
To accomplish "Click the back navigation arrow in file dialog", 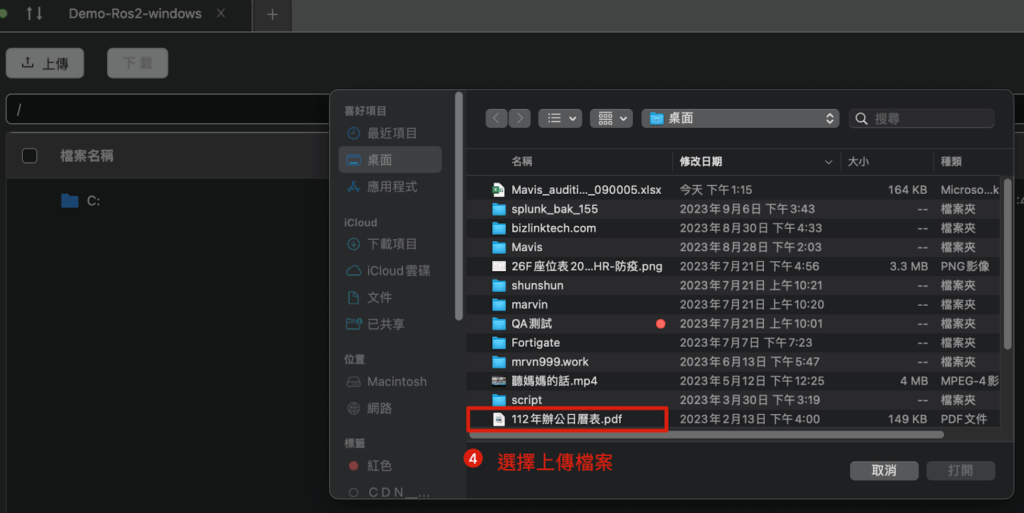I will [x=497, y=118].
